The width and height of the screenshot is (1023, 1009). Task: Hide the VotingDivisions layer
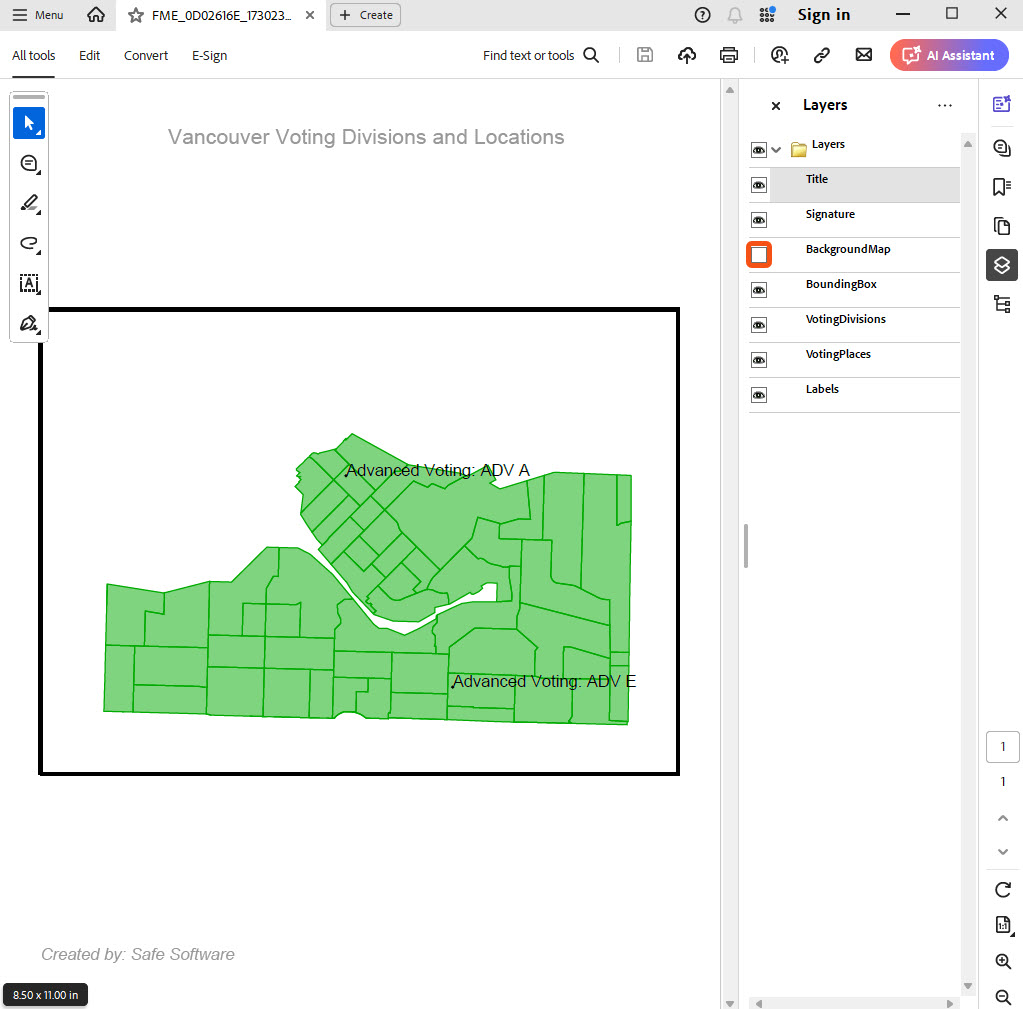759,325
